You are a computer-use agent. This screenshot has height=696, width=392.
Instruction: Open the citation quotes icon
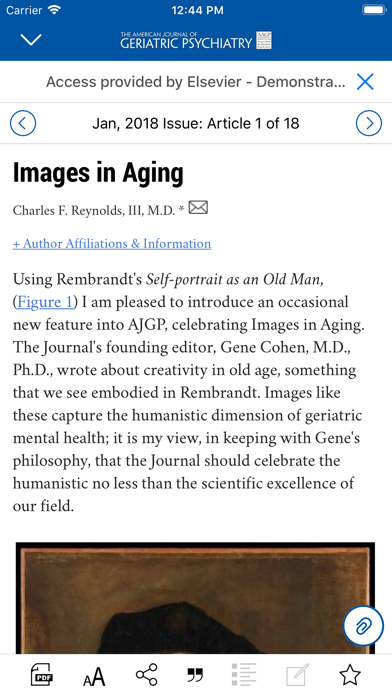point(195,676)
